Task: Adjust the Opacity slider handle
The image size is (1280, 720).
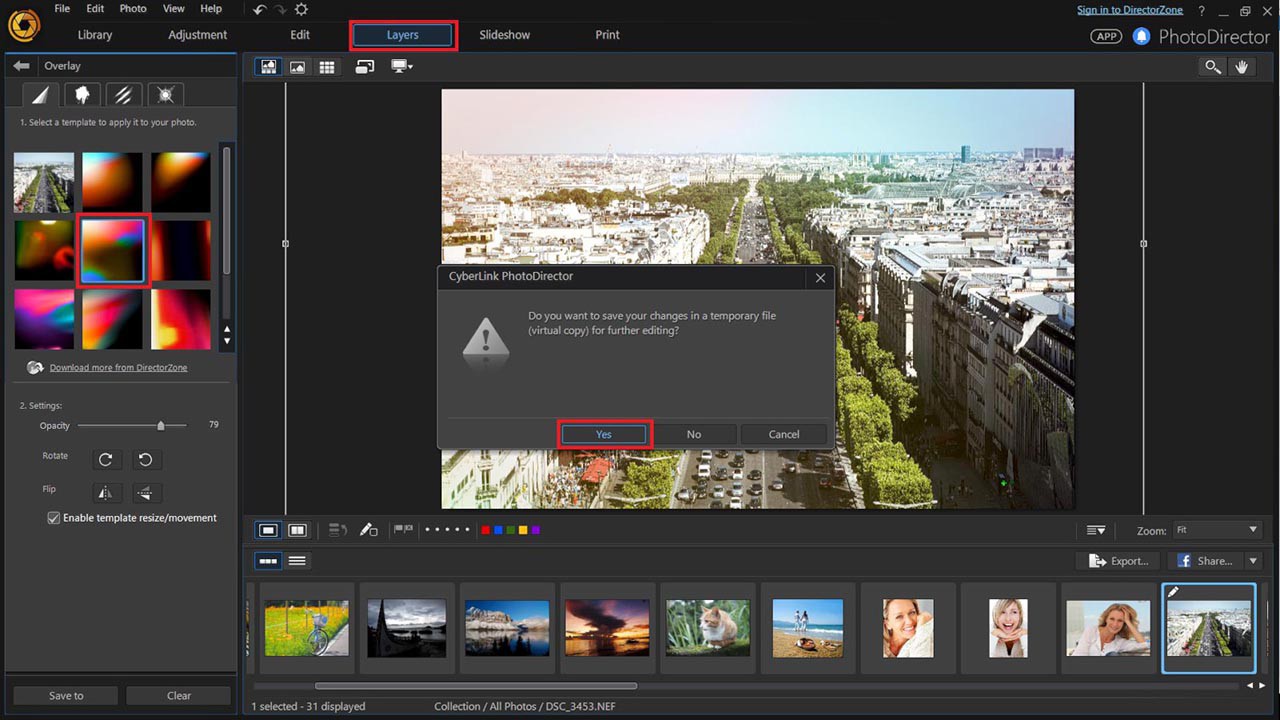Action: (160, 426)
